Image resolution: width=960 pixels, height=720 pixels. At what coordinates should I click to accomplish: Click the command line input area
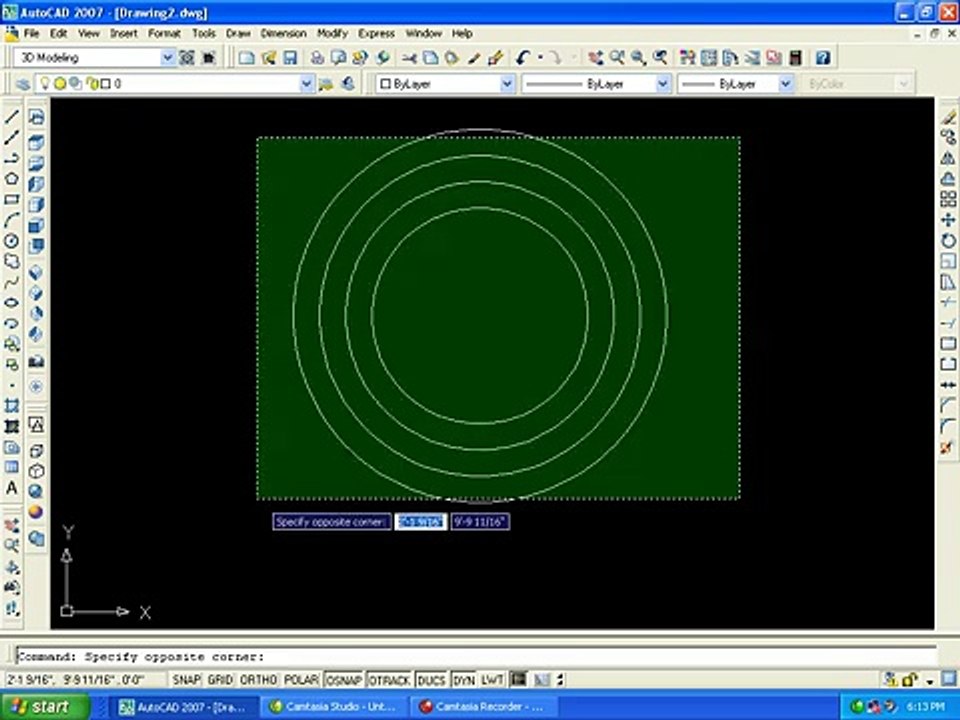[x=476, y=656]
